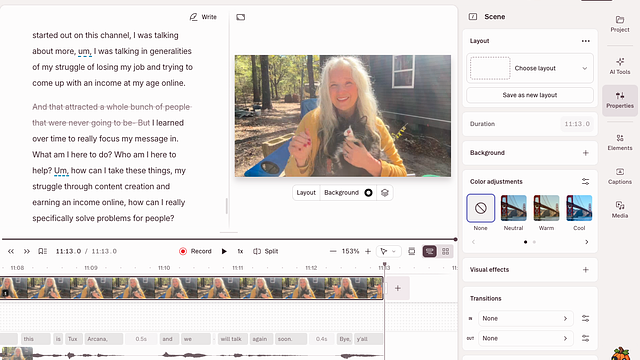
Task: Click the Scene panel icon
Action: coord(473,17)
